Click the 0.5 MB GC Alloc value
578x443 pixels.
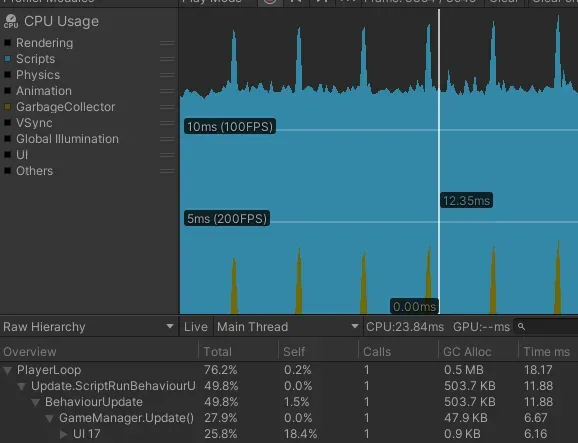(x=464, y=370)
